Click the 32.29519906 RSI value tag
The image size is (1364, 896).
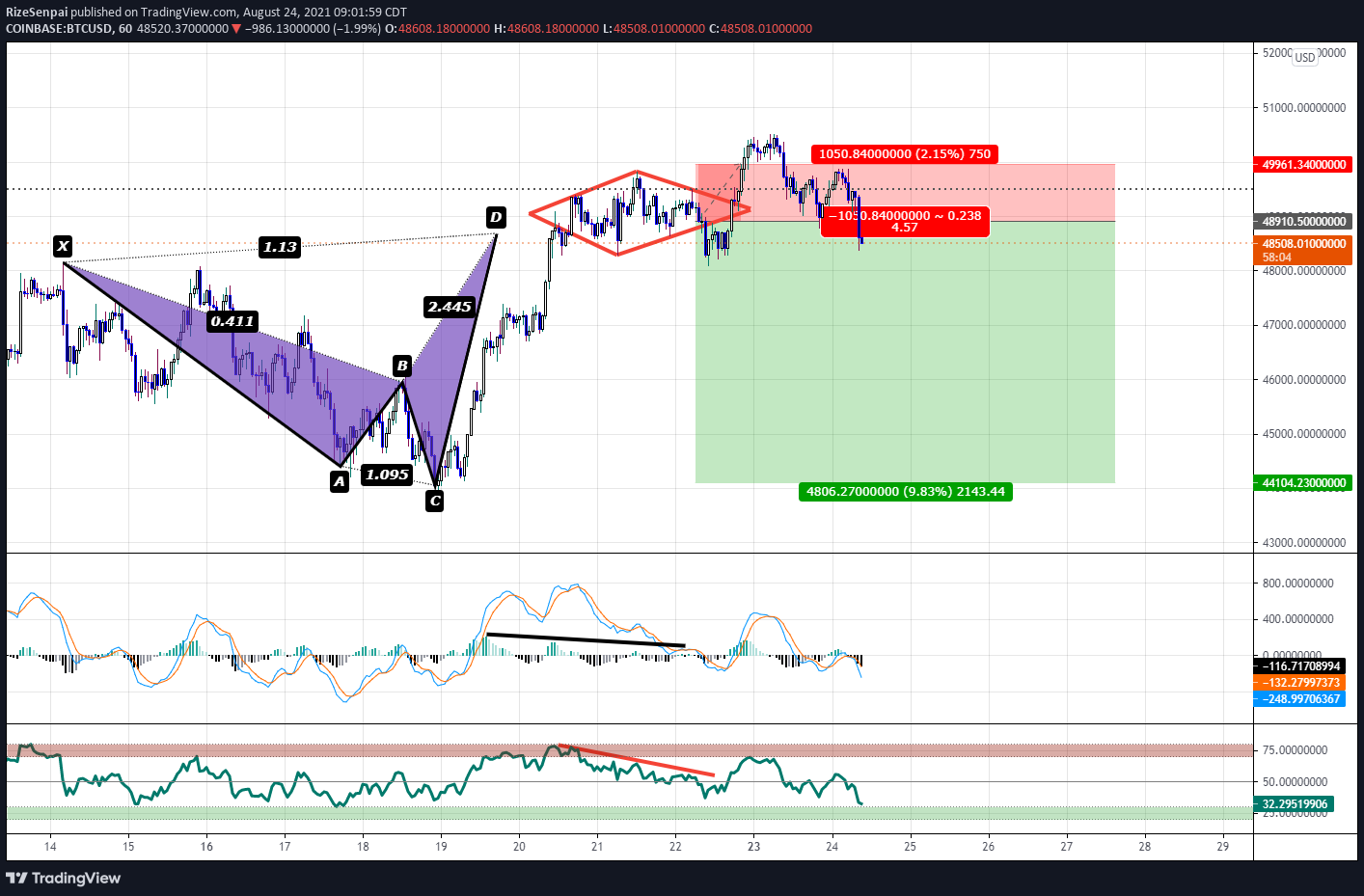click(x=1295, y=803)
